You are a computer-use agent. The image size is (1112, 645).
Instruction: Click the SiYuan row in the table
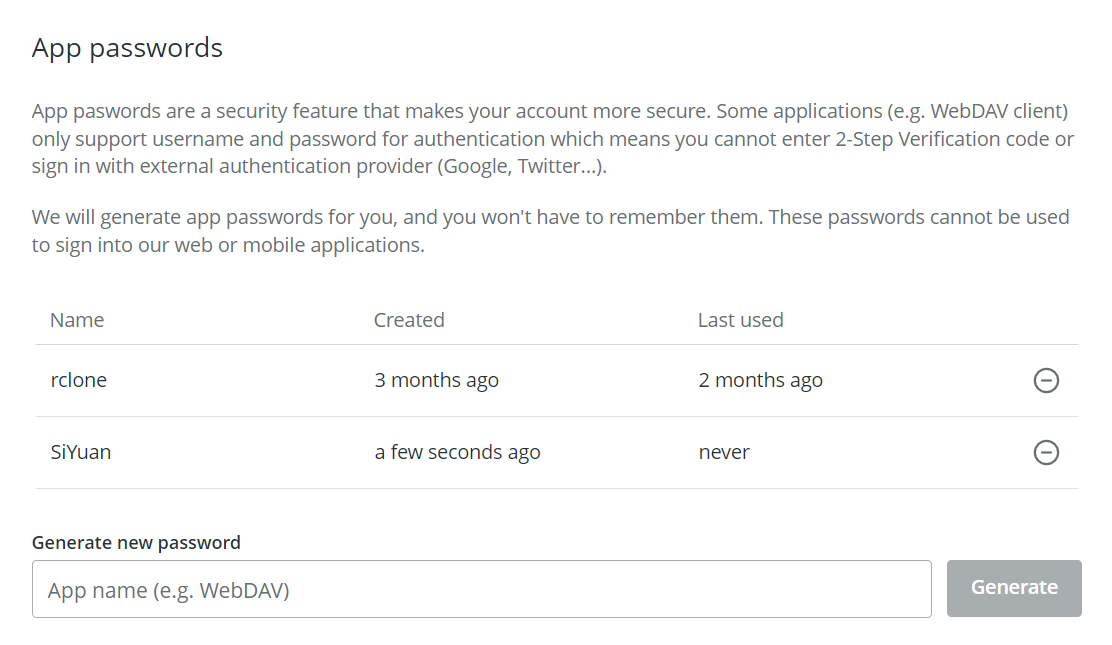pyautogui.click(x=80, y=452)
